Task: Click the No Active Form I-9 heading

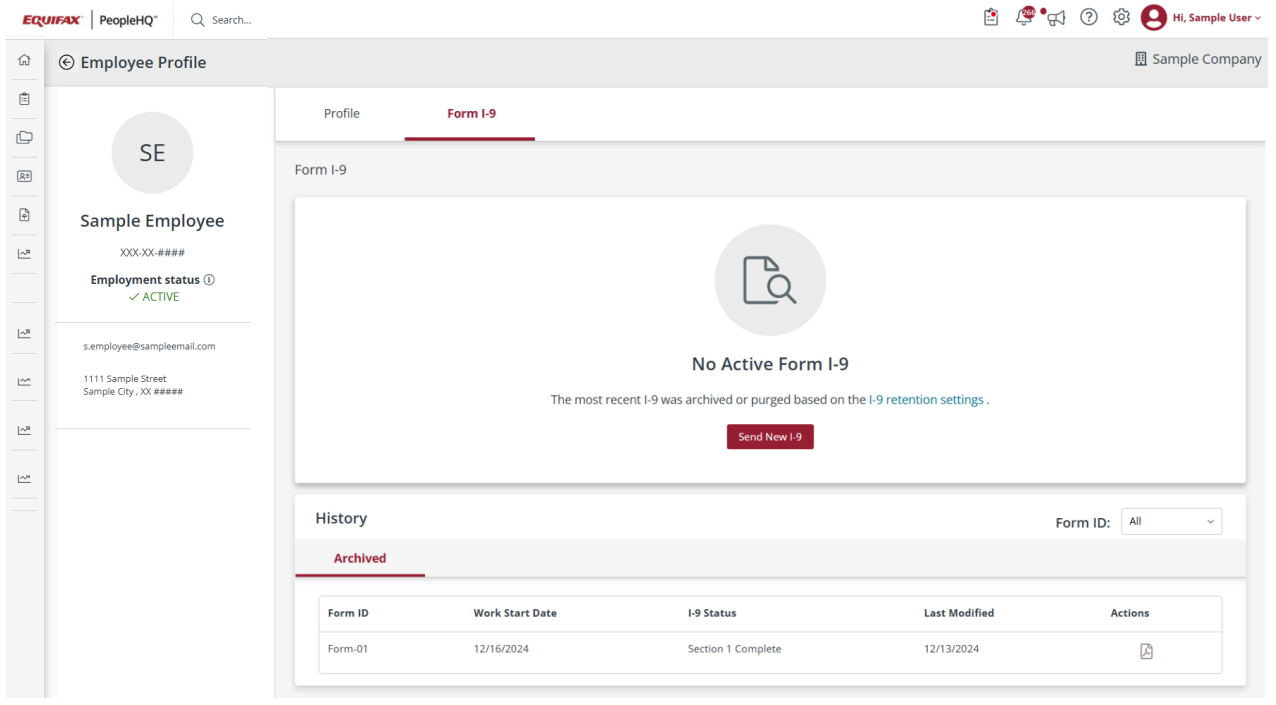Action: click(770, 364)
